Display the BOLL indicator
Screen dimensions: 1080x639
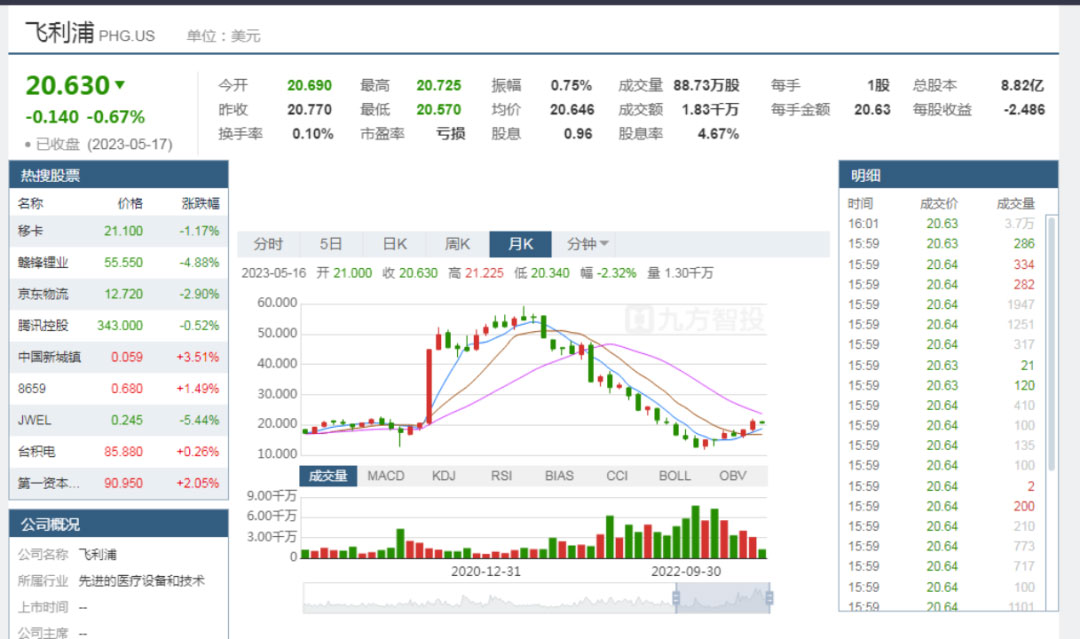(x=675, y=476)
